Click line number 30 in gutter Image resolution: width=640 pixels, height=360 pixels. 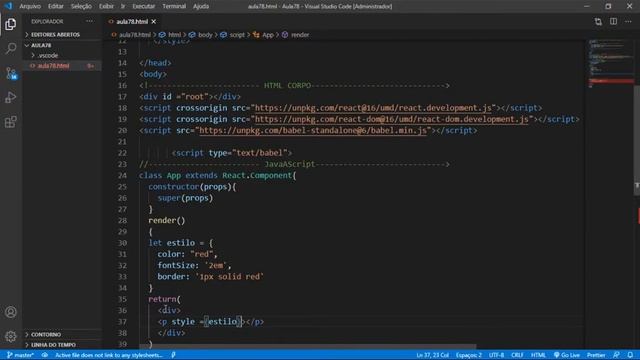(122, 243)
